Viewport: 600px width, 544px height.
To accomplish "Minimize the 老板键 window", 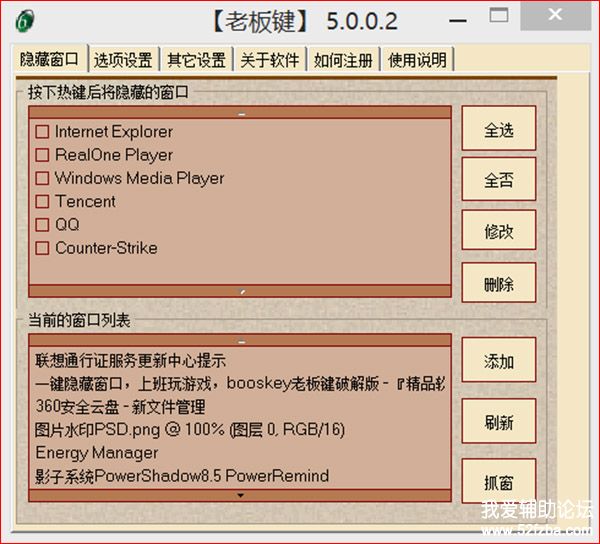I will 458,19.
